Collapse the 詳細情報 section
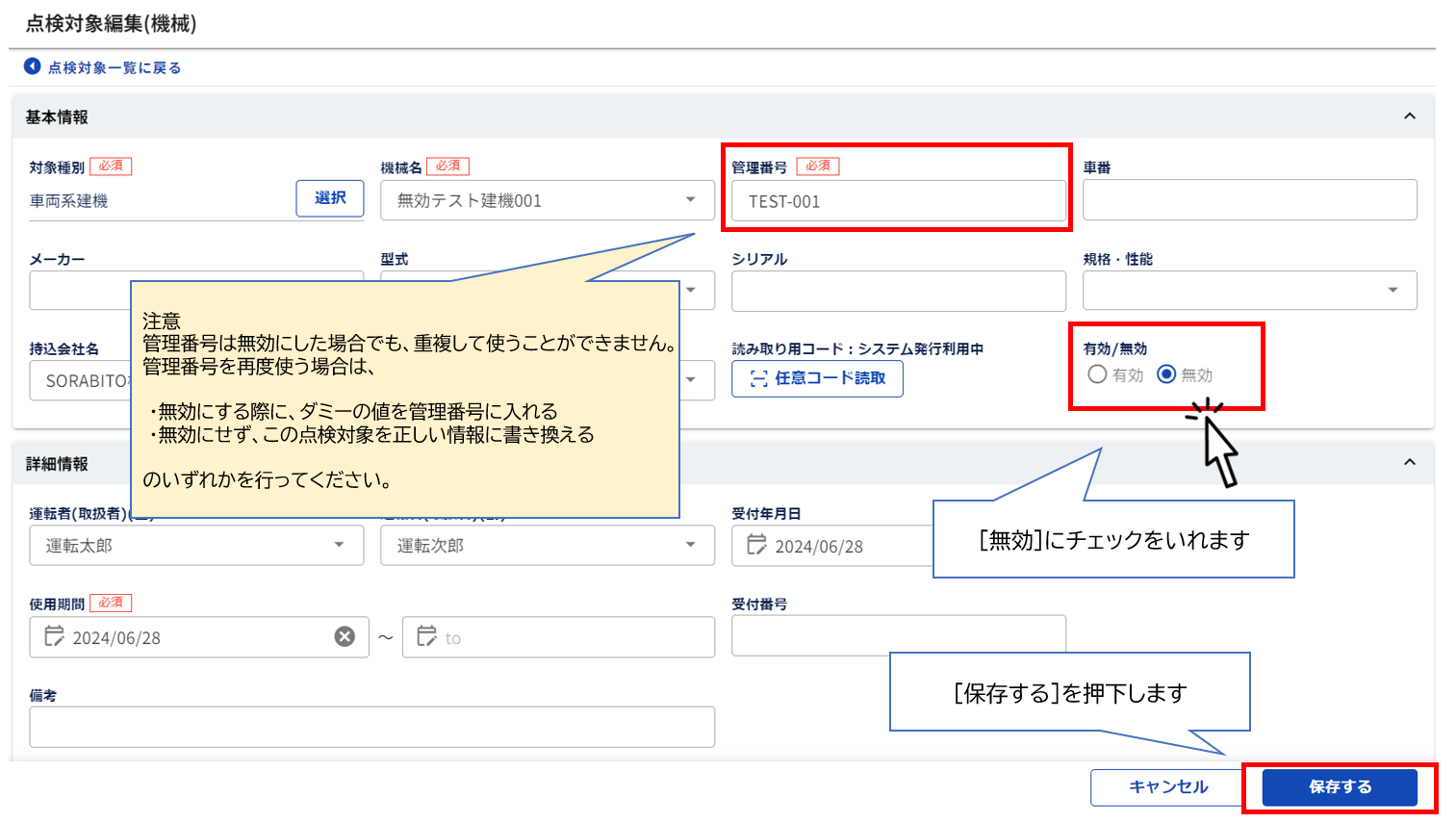Viewport: 1456px width, 823px height. (1410, 462)
